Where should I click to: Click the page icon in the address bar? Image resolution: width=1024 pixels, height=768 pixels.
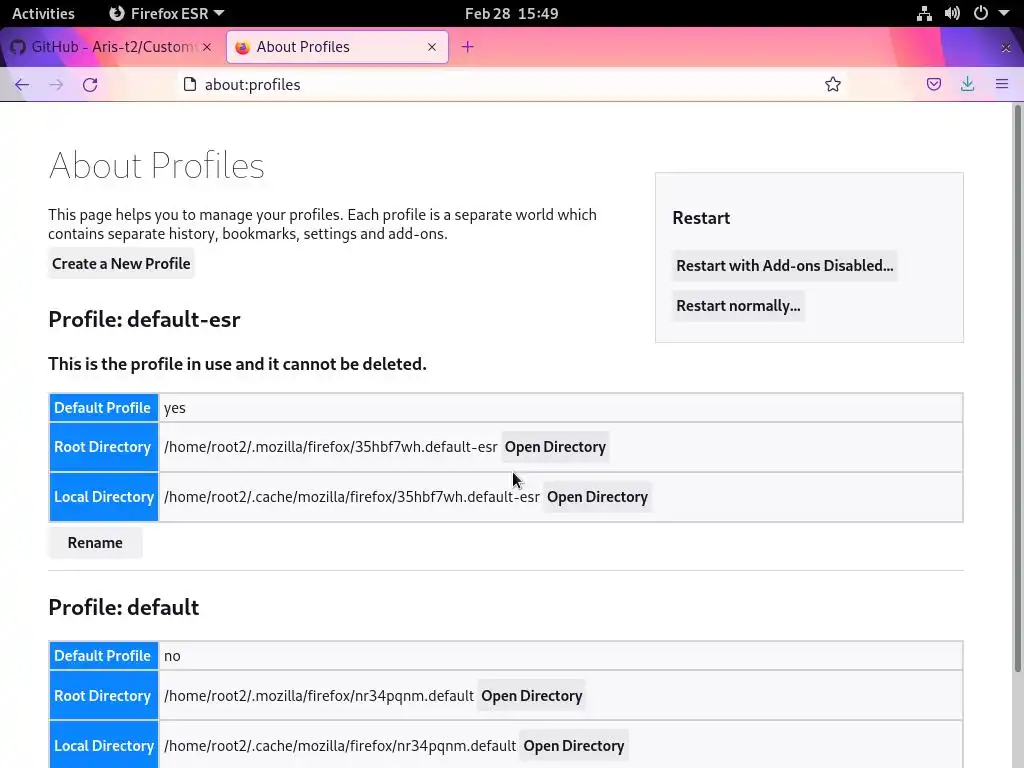click(x=189, y=84)
